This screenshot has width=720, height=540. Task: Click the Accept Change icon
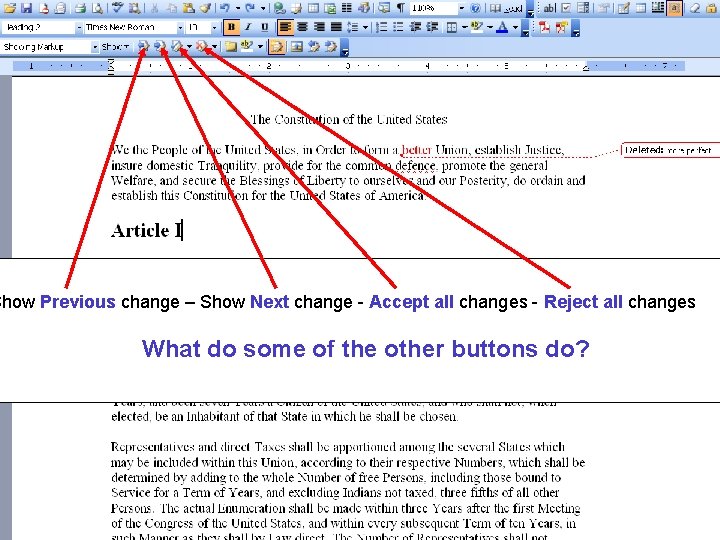click(177, 46)
